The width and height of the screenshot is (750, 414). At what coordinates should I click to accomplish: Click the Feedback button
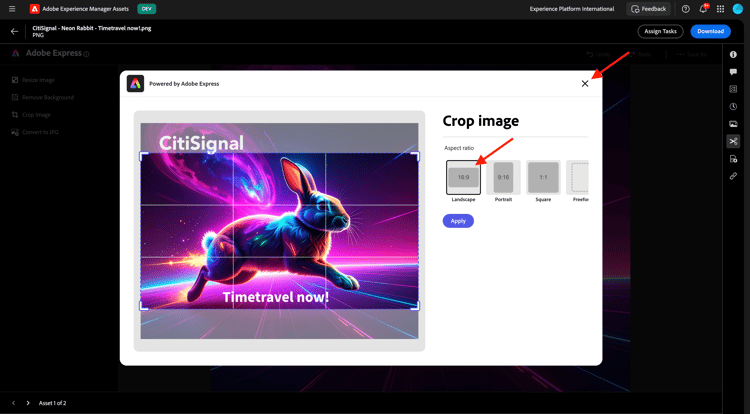[x=649, y=9]
